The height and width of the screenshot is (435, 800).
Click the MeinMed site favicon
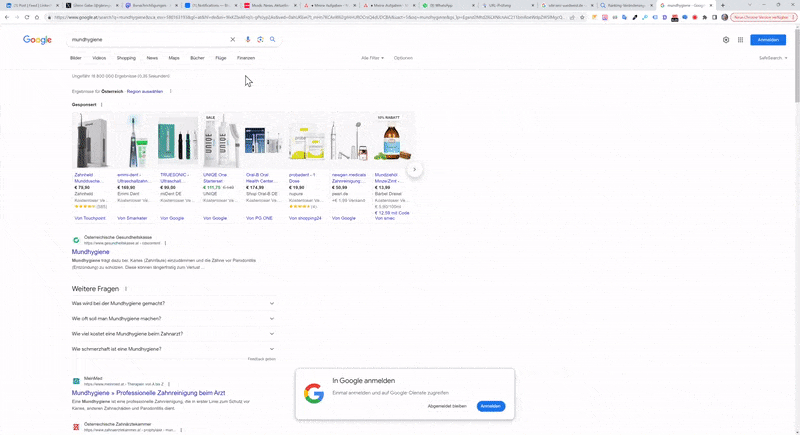pyautogui.click(x=76, y=381)
